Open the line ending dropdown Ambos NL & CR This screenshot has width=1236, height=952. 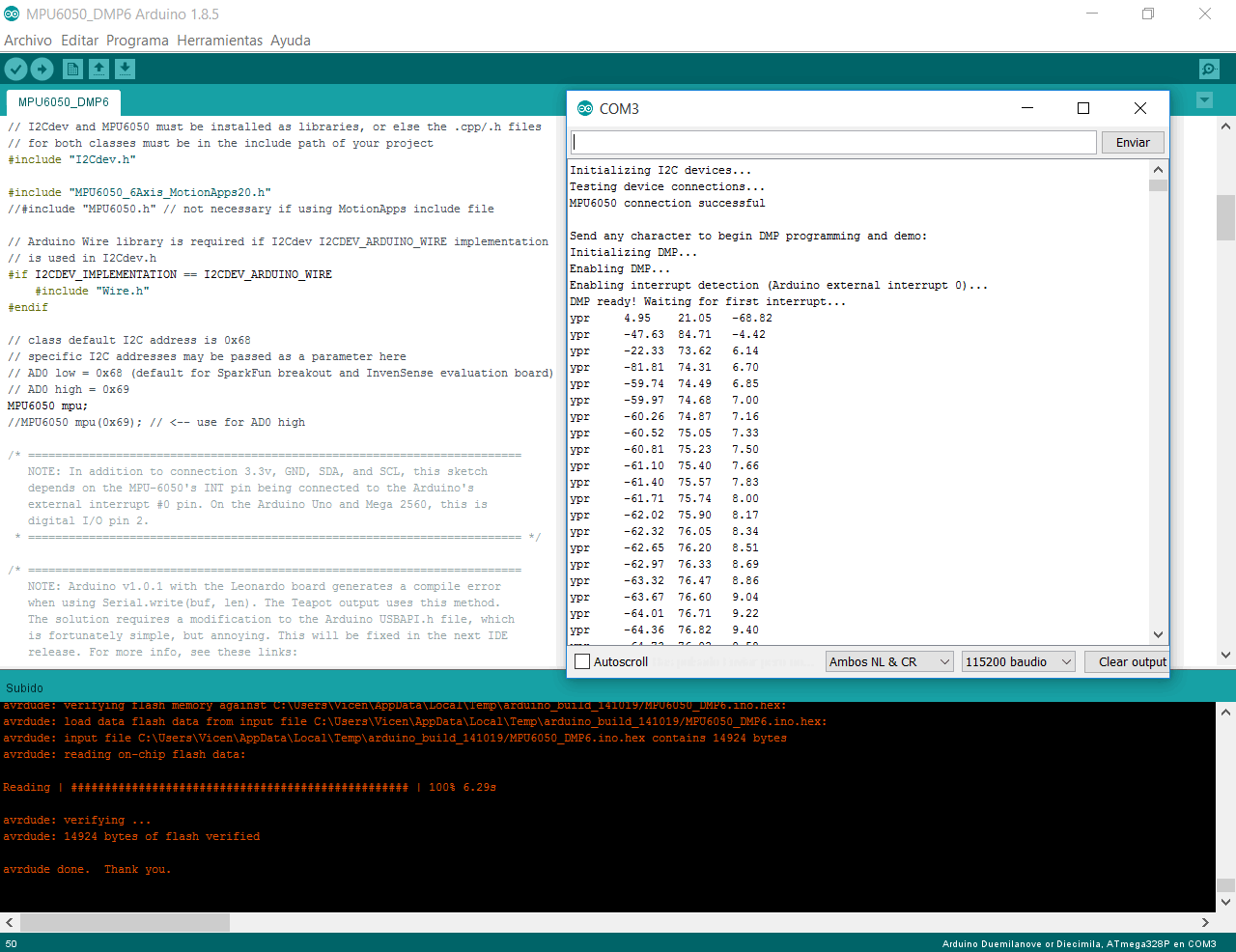click(889, 661)
